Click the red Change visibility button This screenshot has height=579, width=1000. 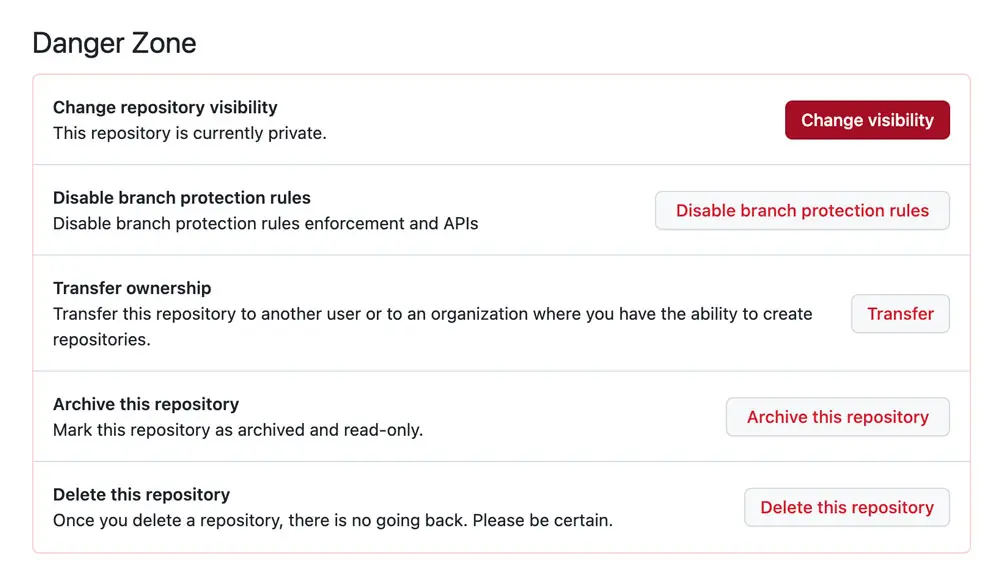[867, 120]
